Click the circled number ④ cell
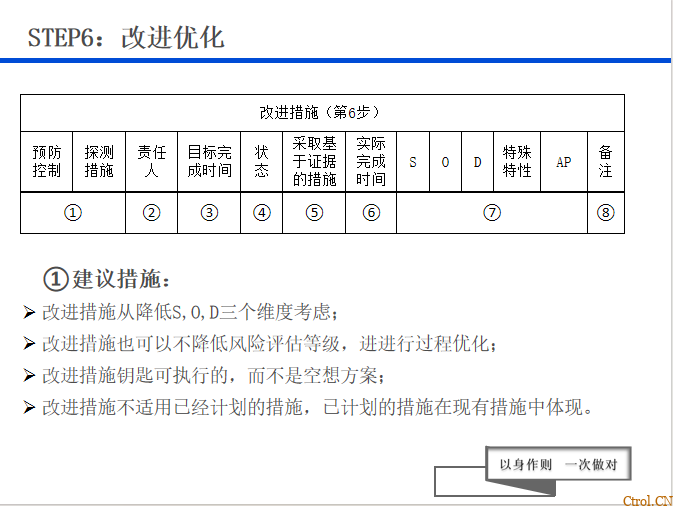The image size is (673, 506). pos(261,212)
